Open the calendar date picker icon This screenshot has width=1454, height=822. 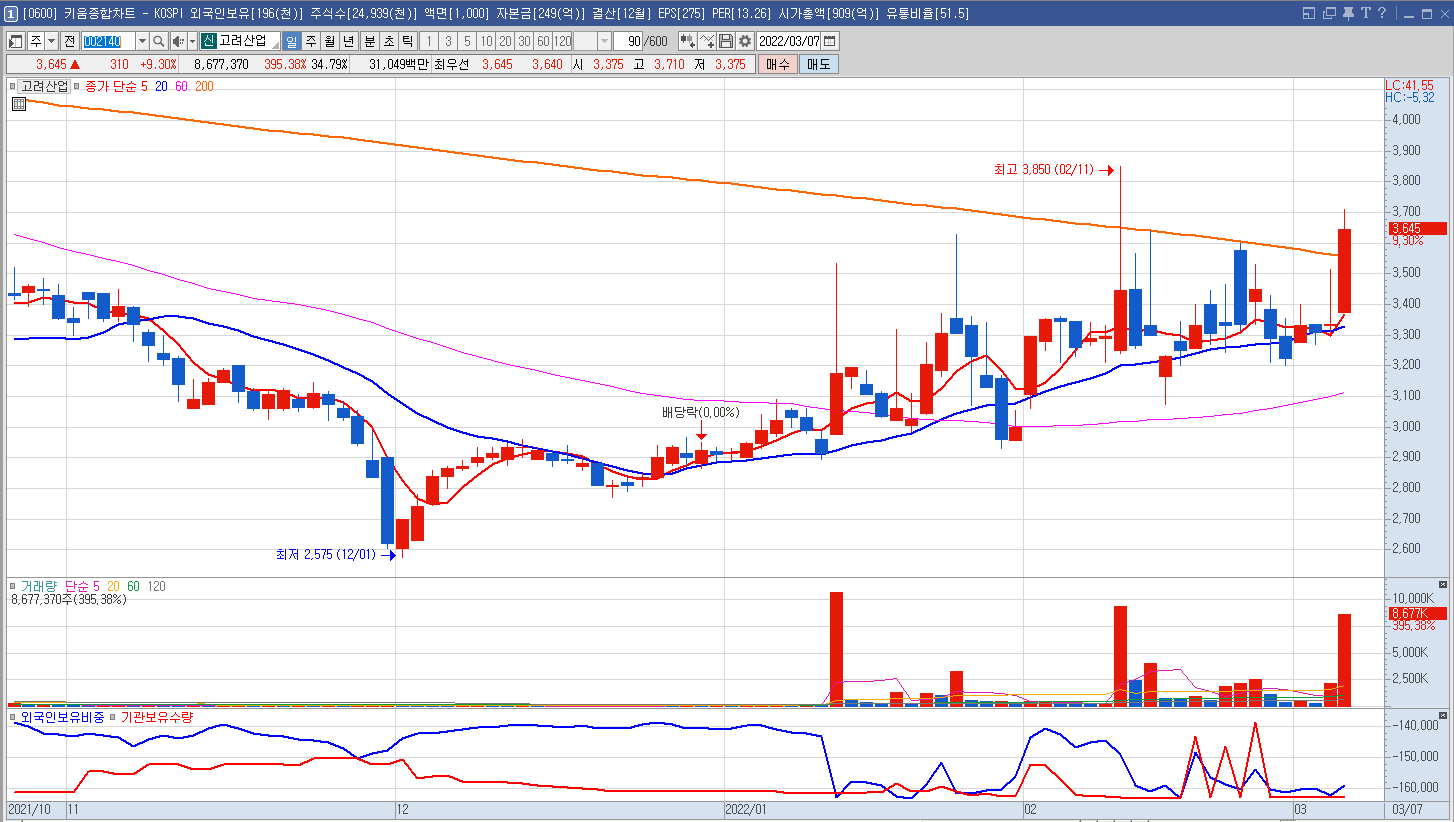coord(830,41)
